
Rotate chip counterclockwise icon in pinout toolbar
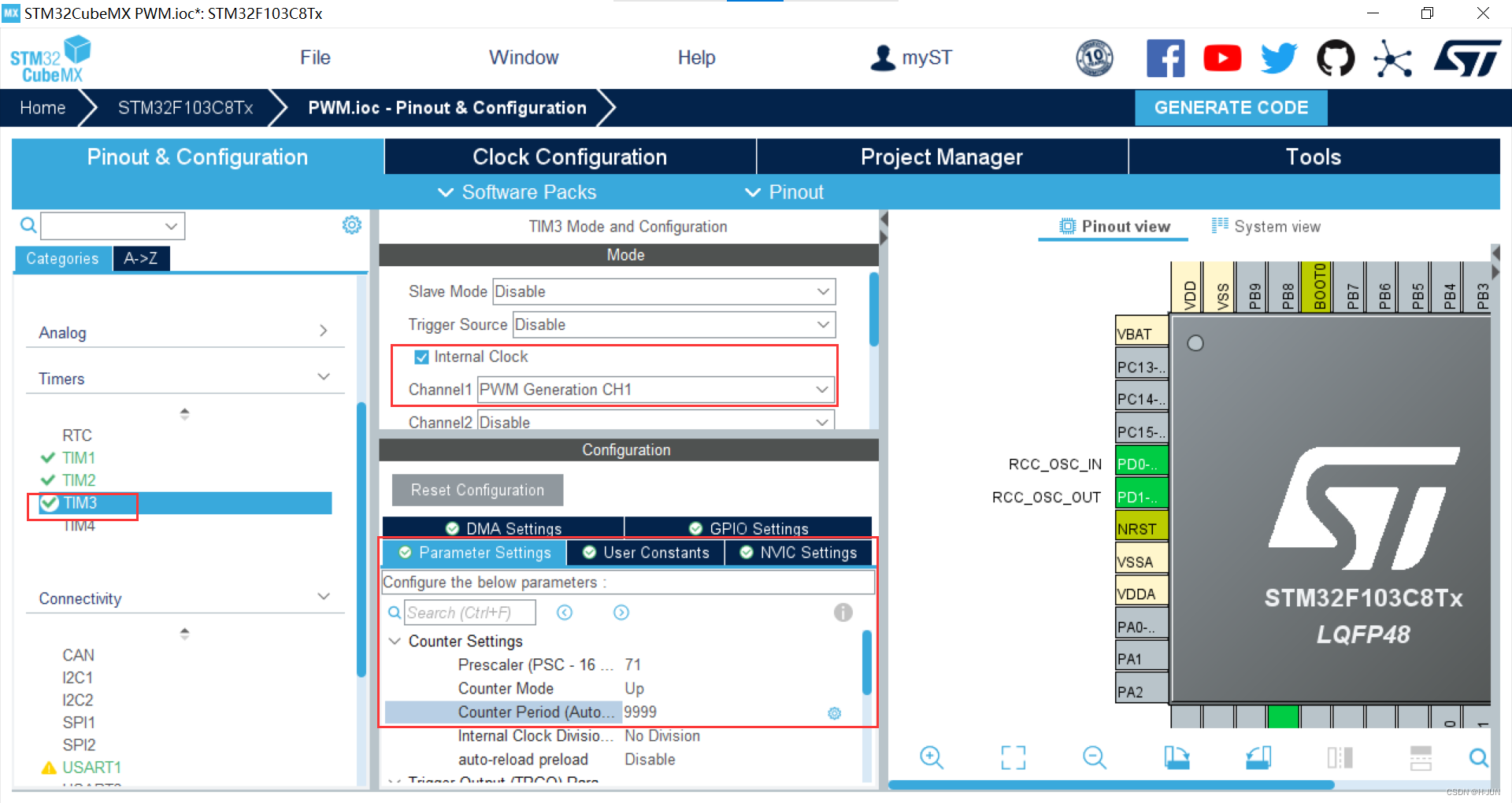[x=1258, y=757]
